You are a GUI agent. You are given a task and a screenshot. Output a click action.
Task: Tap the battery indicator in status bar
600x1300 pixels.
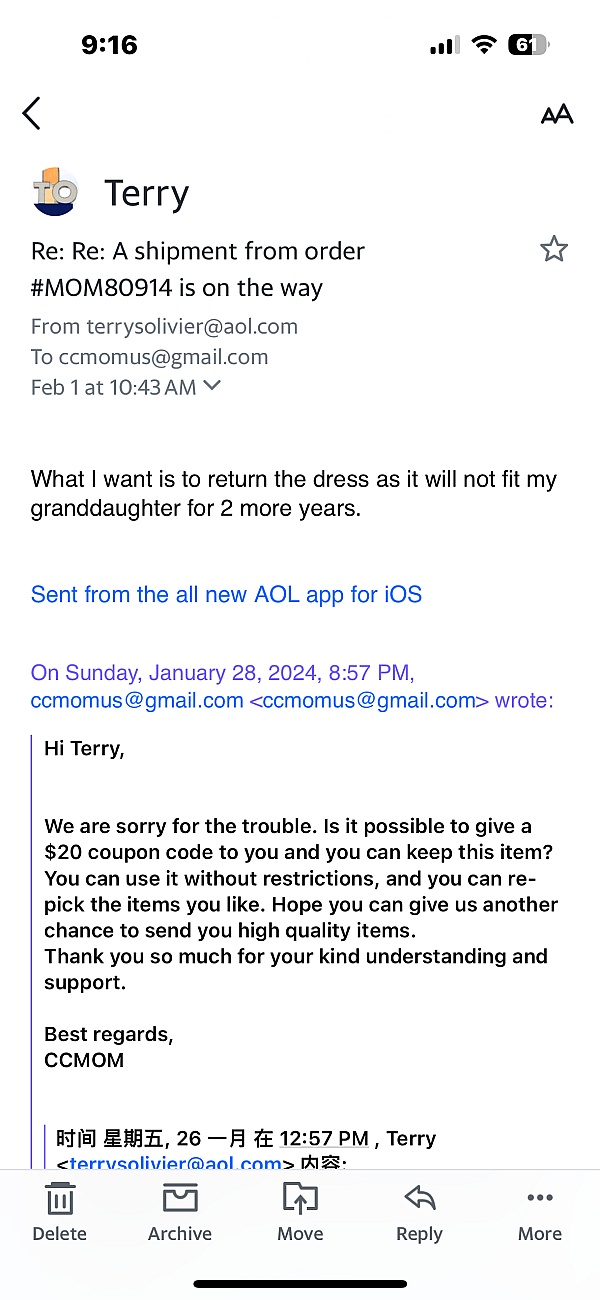tap(529, 45)
